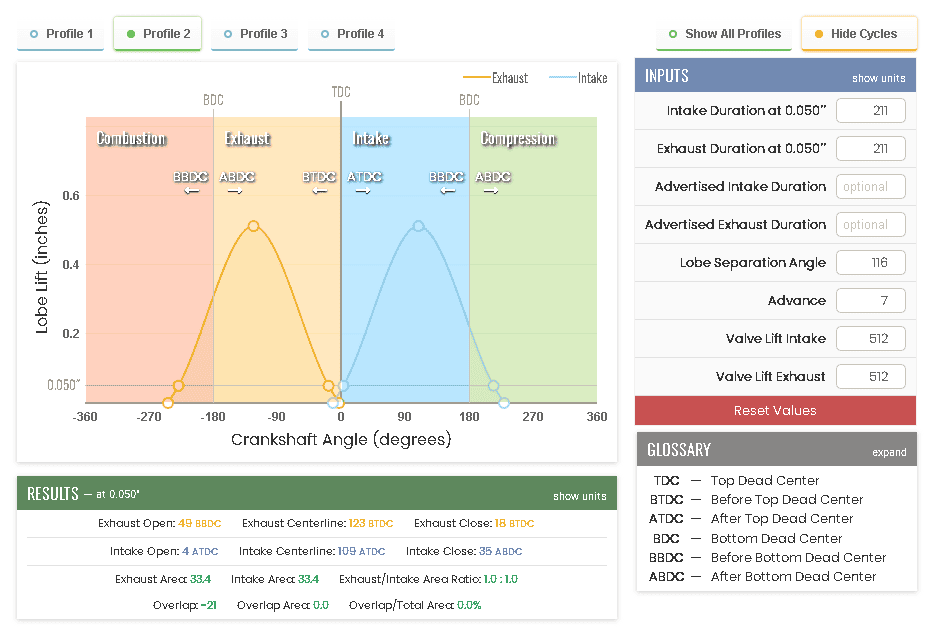Click the Intake Open: 4 ATDC result
The width and height of the screenshot is (952, 630).
[x=164, y=551]
